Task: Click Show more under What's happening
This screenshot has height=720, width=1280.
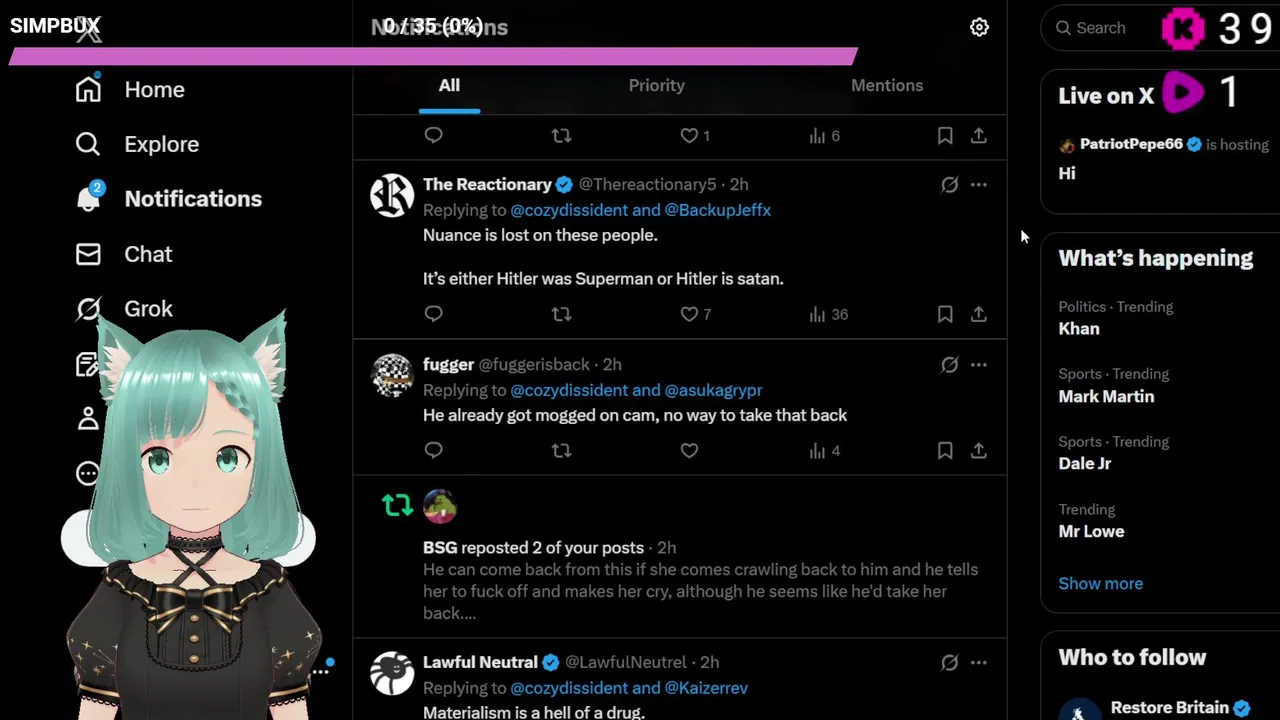Action: [x=1100, y=583]
